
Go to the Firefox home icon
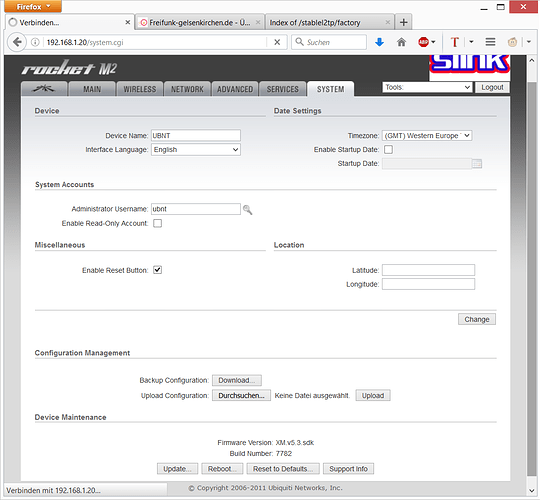[401, 42]
